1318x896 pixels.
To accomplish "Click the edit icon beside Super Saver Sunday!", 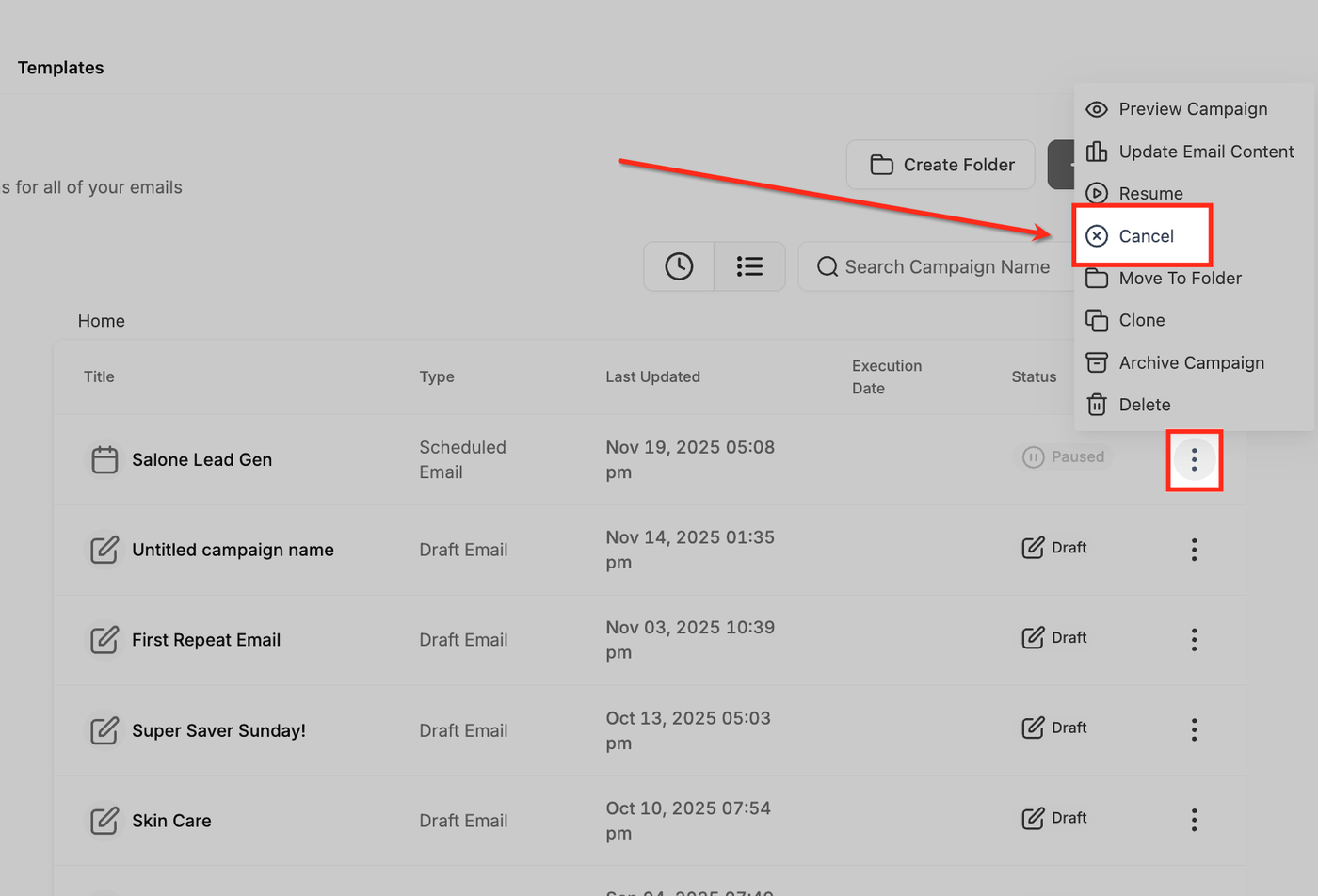I will (104, 729).
